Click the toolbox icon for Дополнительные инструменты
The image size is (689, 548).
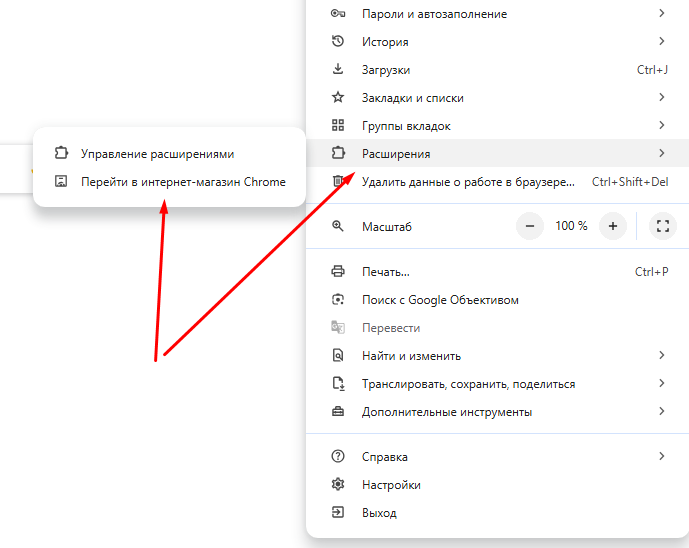[x=337, y=411]
